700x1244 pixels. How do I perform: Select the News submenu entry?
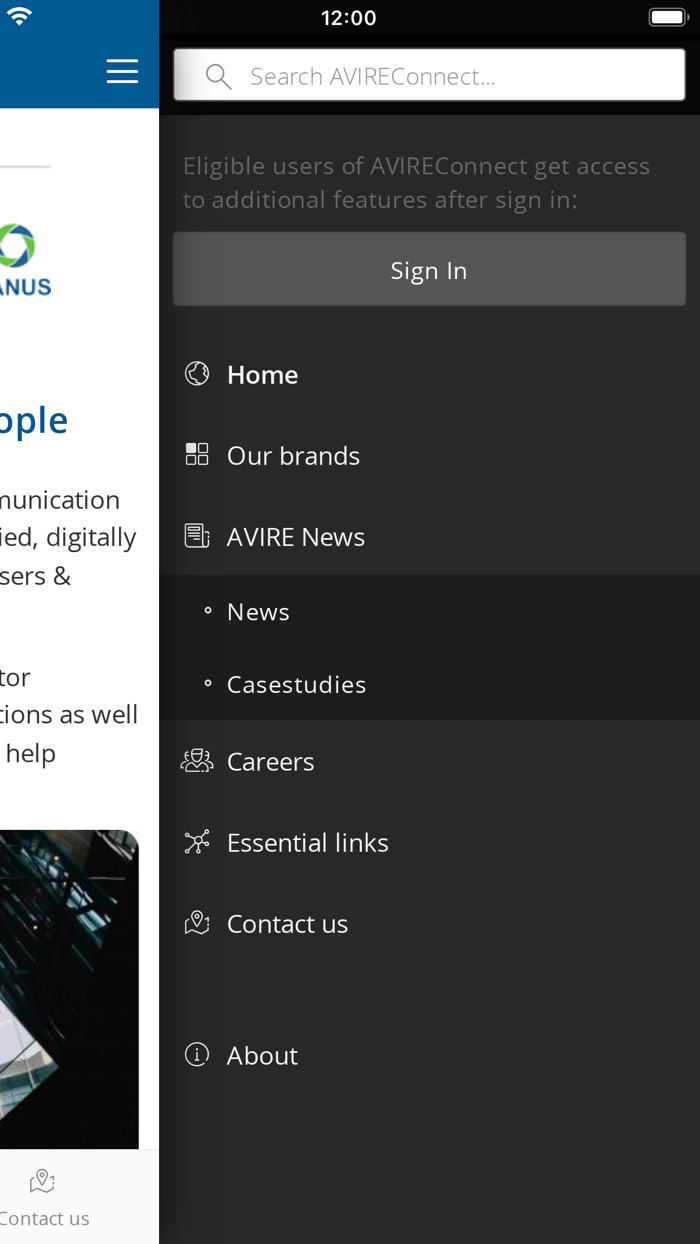click(x=258, y=610)
